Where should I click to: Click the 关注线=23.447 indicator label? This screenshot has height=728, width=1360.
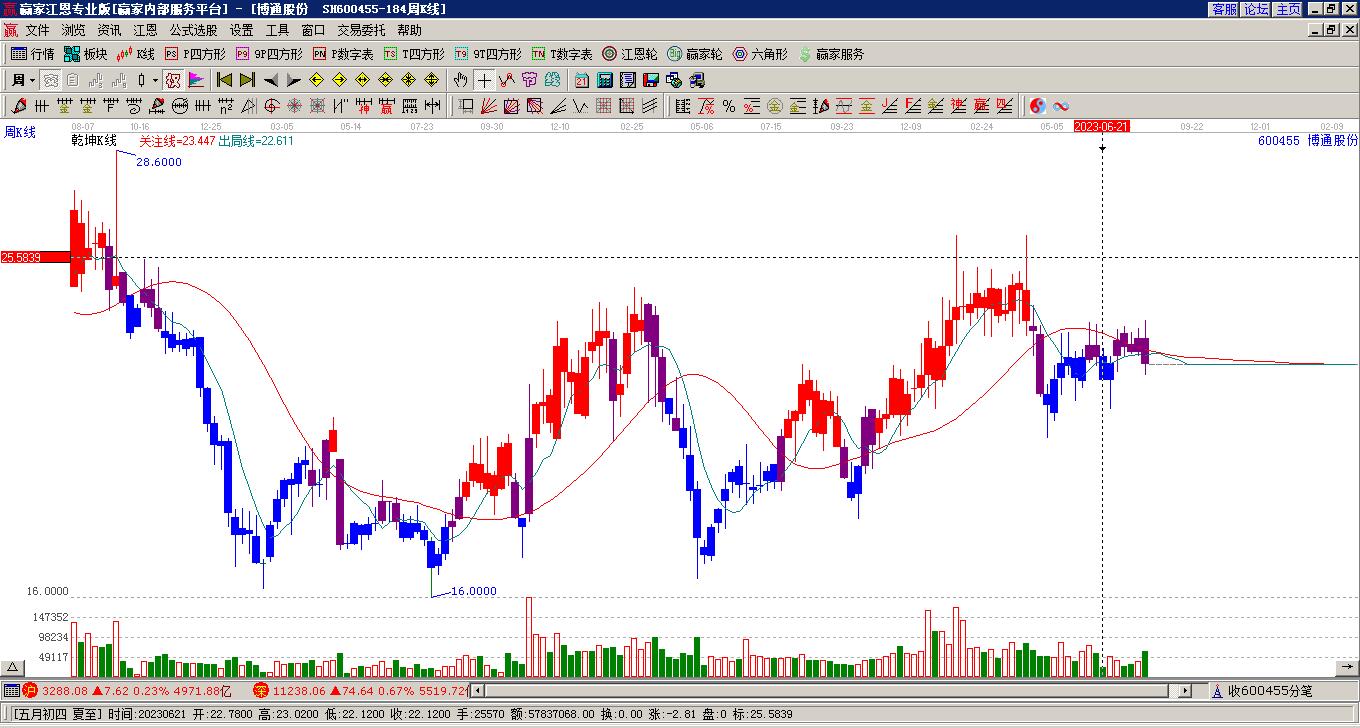(x=177, y=141)
